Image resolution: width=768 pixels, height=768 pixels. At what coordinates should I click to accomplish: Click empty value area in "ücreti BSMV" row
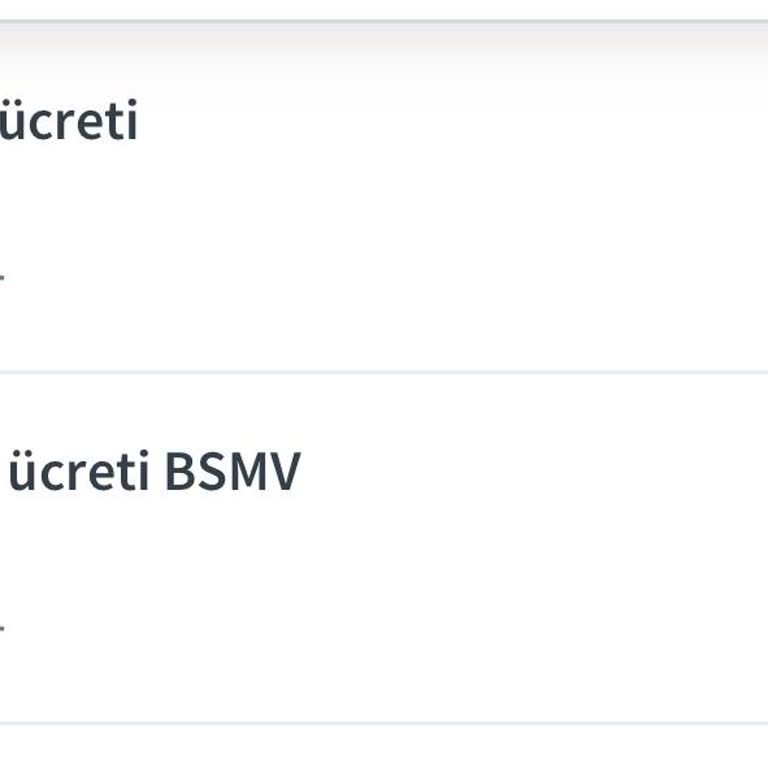click(384, 627)
